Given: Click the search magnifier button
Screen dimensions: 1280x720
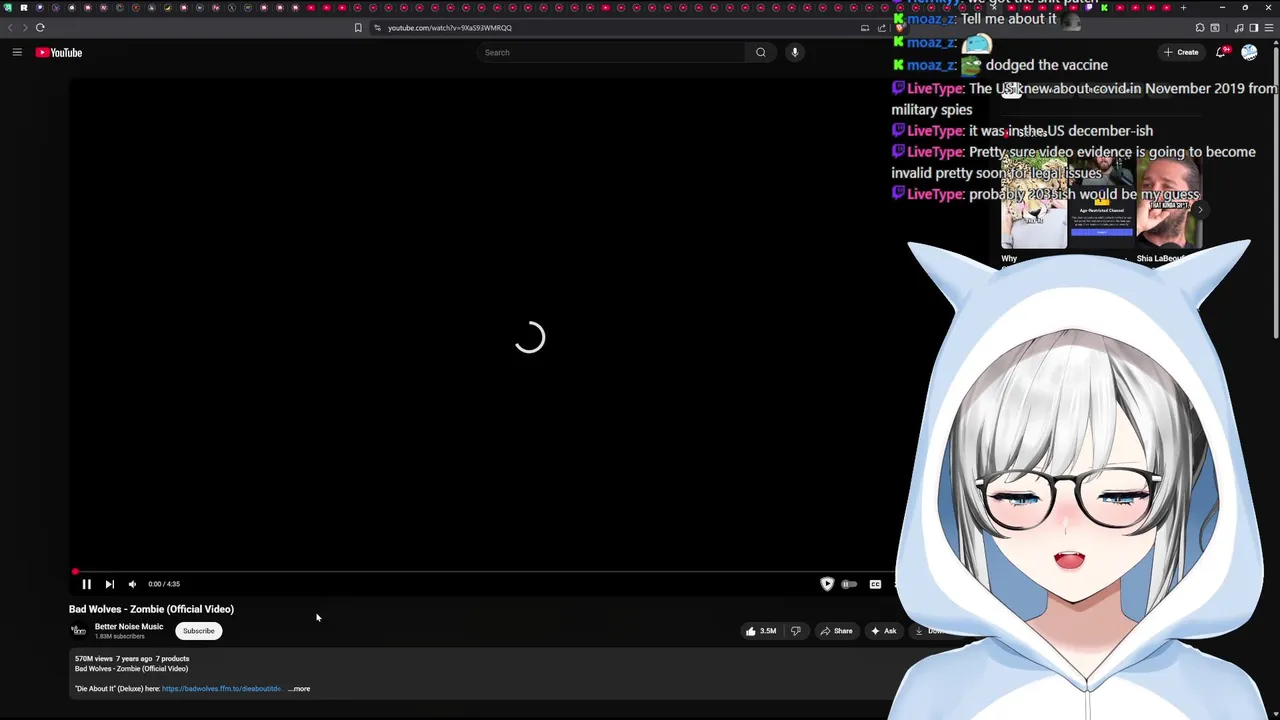Looking at the screenshot, I should (761, 52).
